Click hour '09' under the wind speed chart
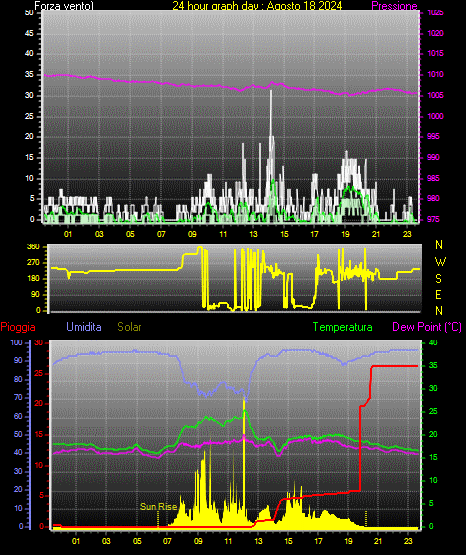 click(x=192, y=234)
